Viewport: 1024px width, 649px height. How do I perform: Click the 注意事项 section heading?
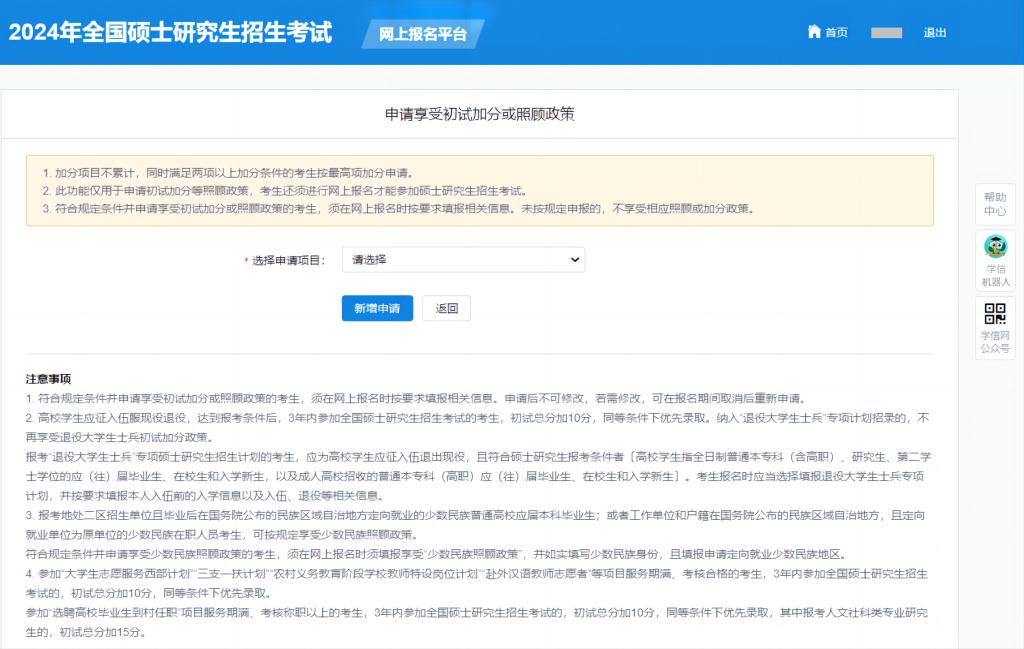(48, 379)
